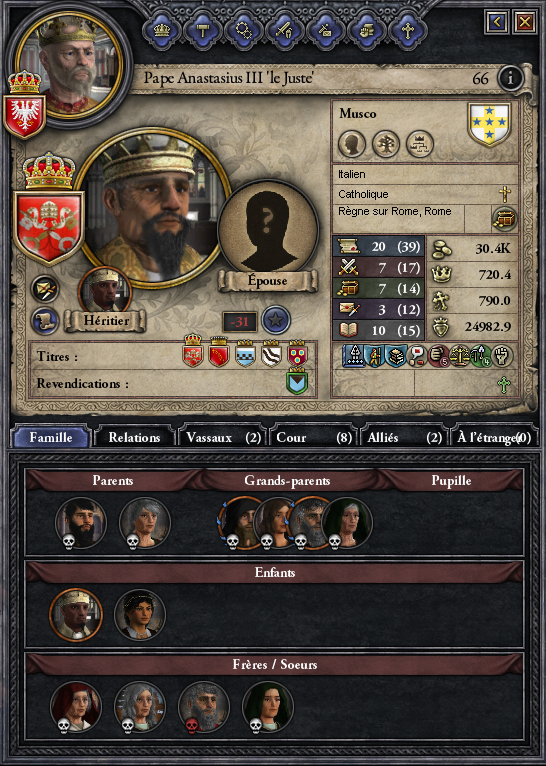Open the Vassaux tab

(223, 437)
